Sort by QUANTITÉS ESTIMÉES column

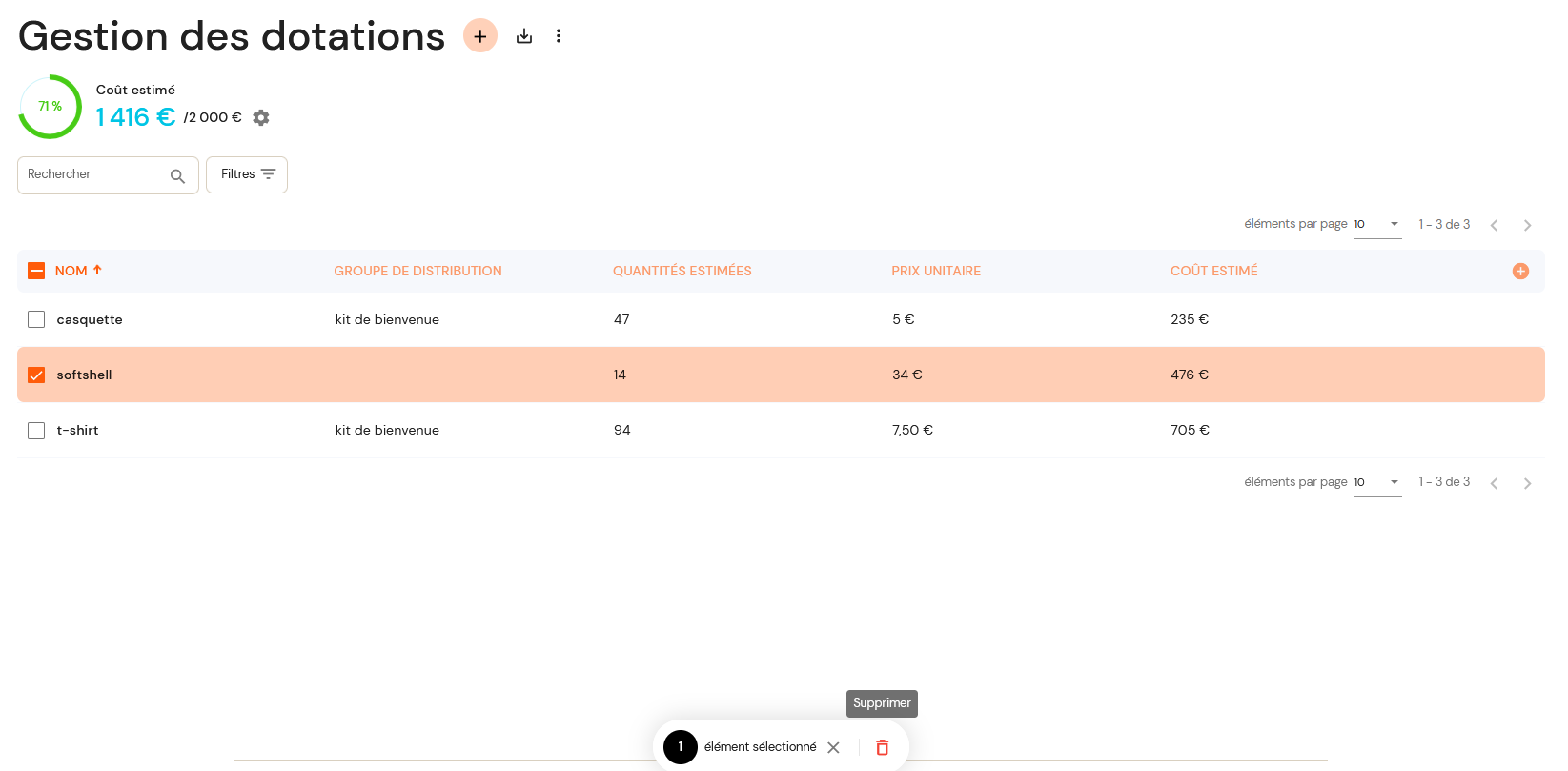click(x=682, y=271)
